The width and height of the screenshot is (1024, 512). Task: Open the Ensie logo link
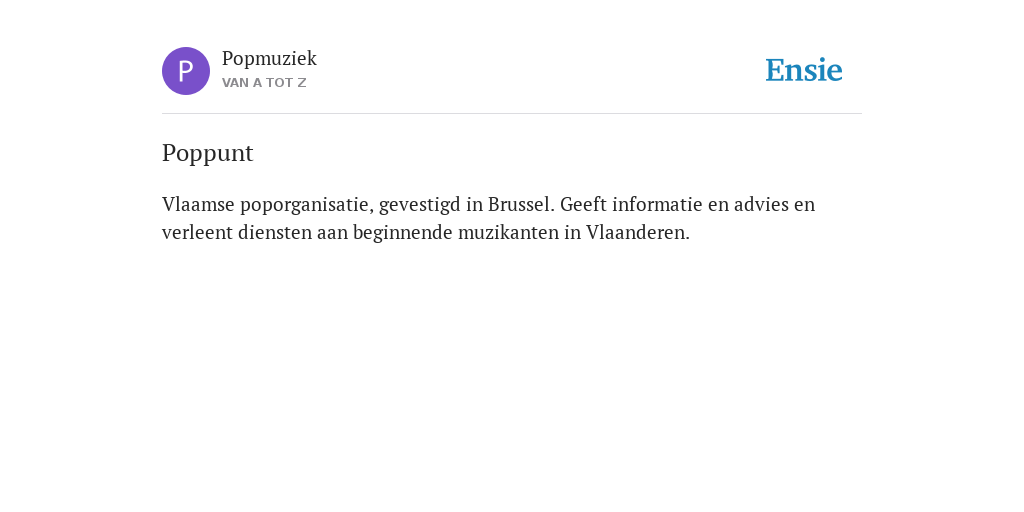coord(804,71)
